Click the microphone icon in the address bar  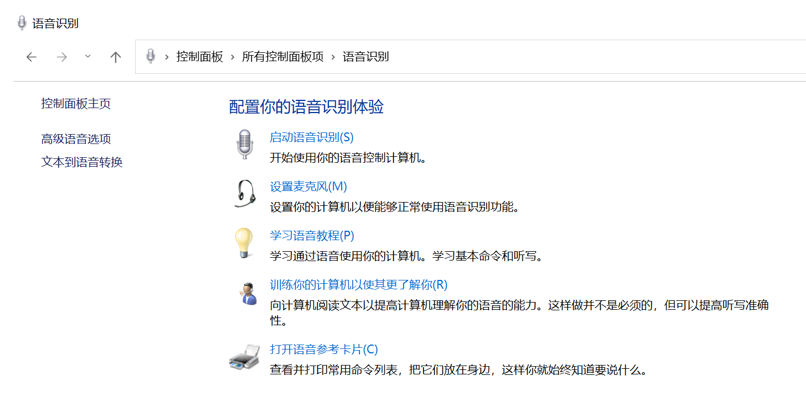(150, 57)
